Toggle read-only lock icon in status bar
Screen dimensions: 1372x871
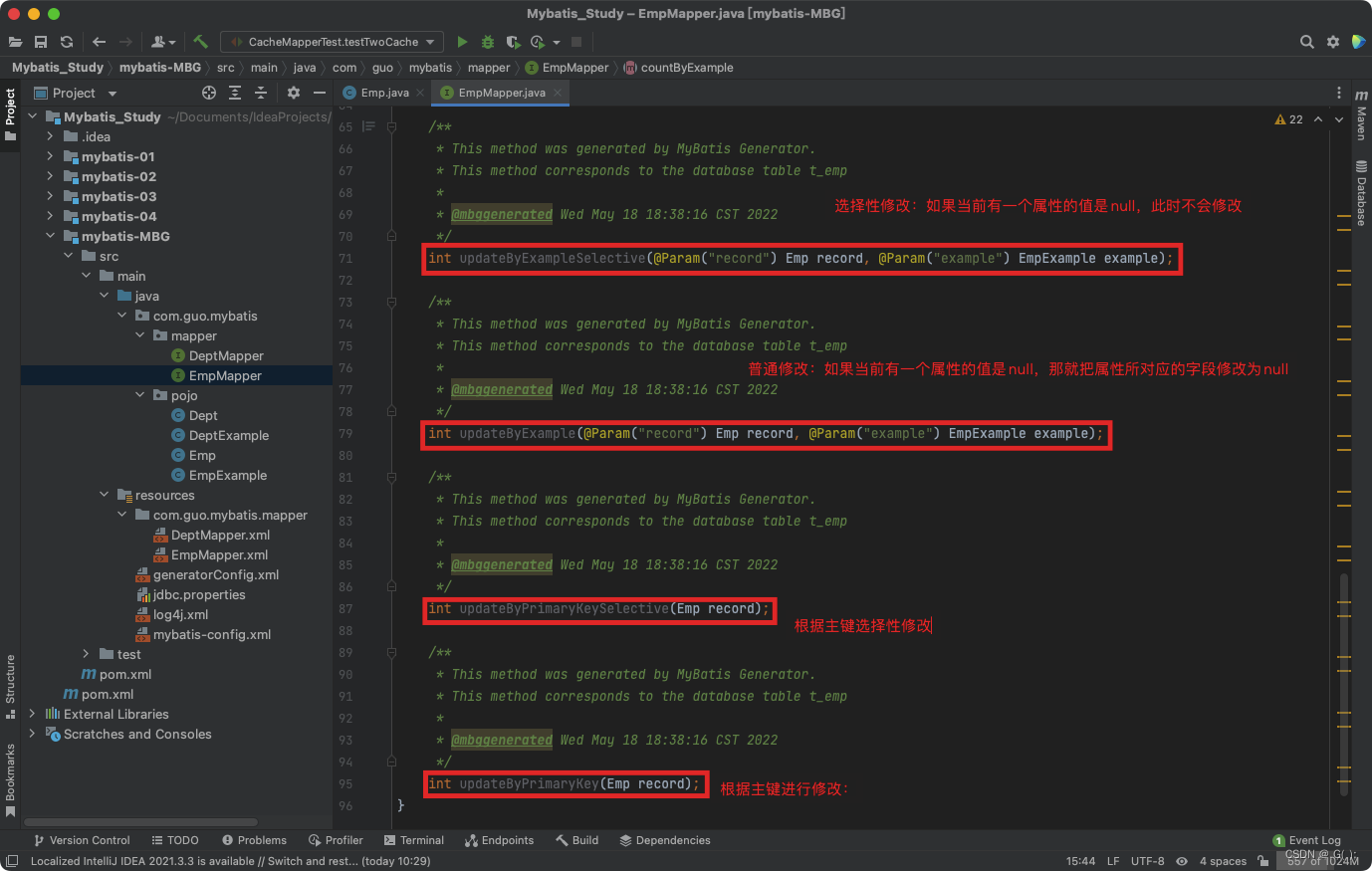(x=1263, y=861)
